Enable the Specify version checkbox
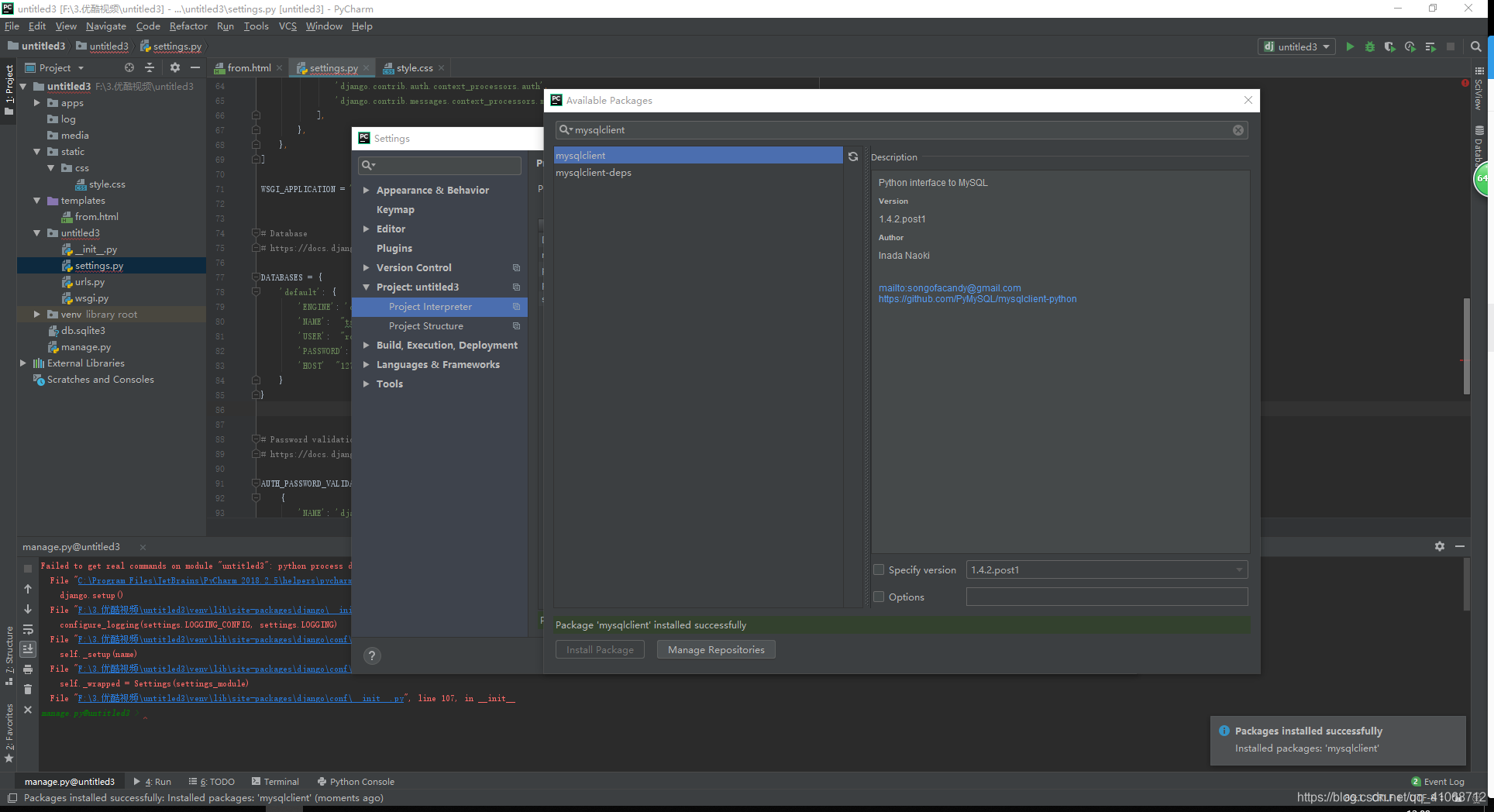 [x=879, y=569]
